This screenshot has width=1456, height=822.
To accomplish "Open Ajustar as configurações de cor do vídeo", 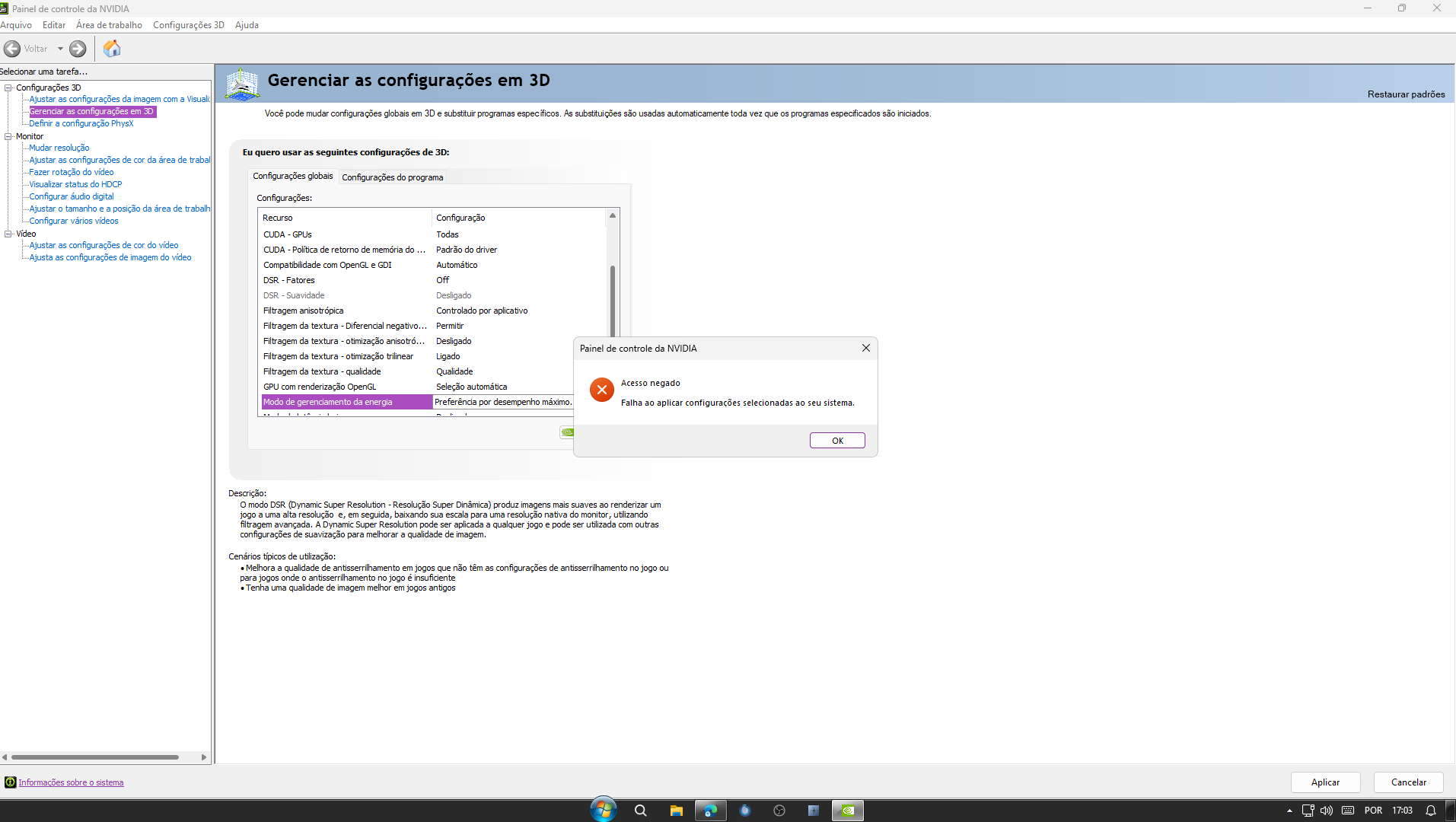I will click(104, 245).
